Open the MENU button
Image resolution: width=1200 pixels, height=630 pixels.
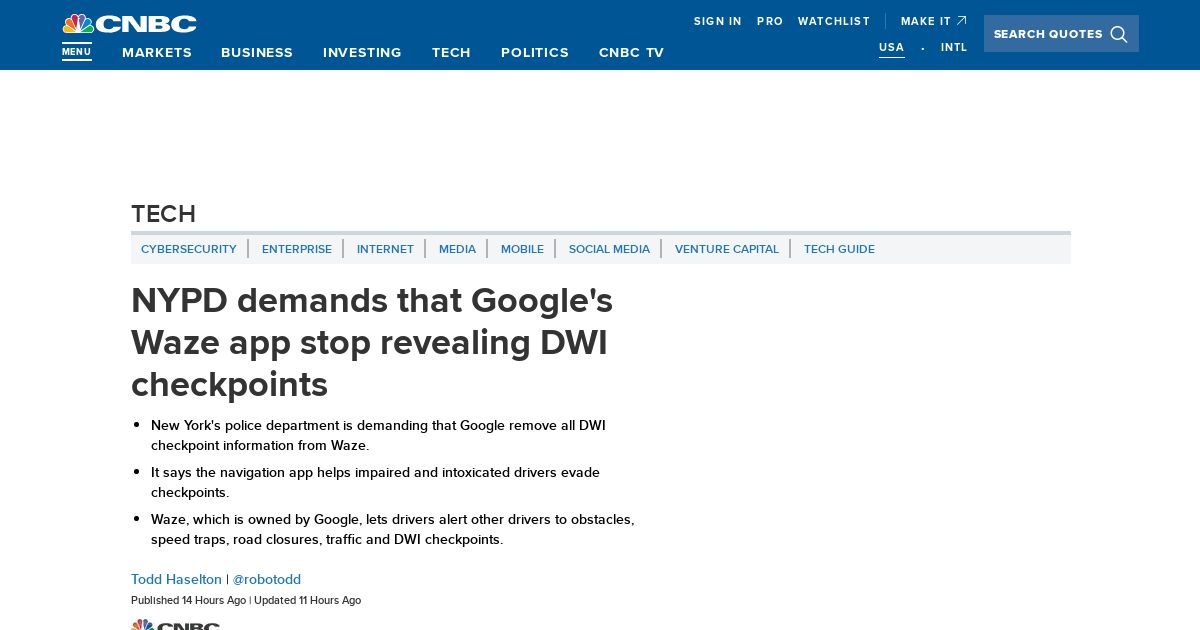pos(76,52)
